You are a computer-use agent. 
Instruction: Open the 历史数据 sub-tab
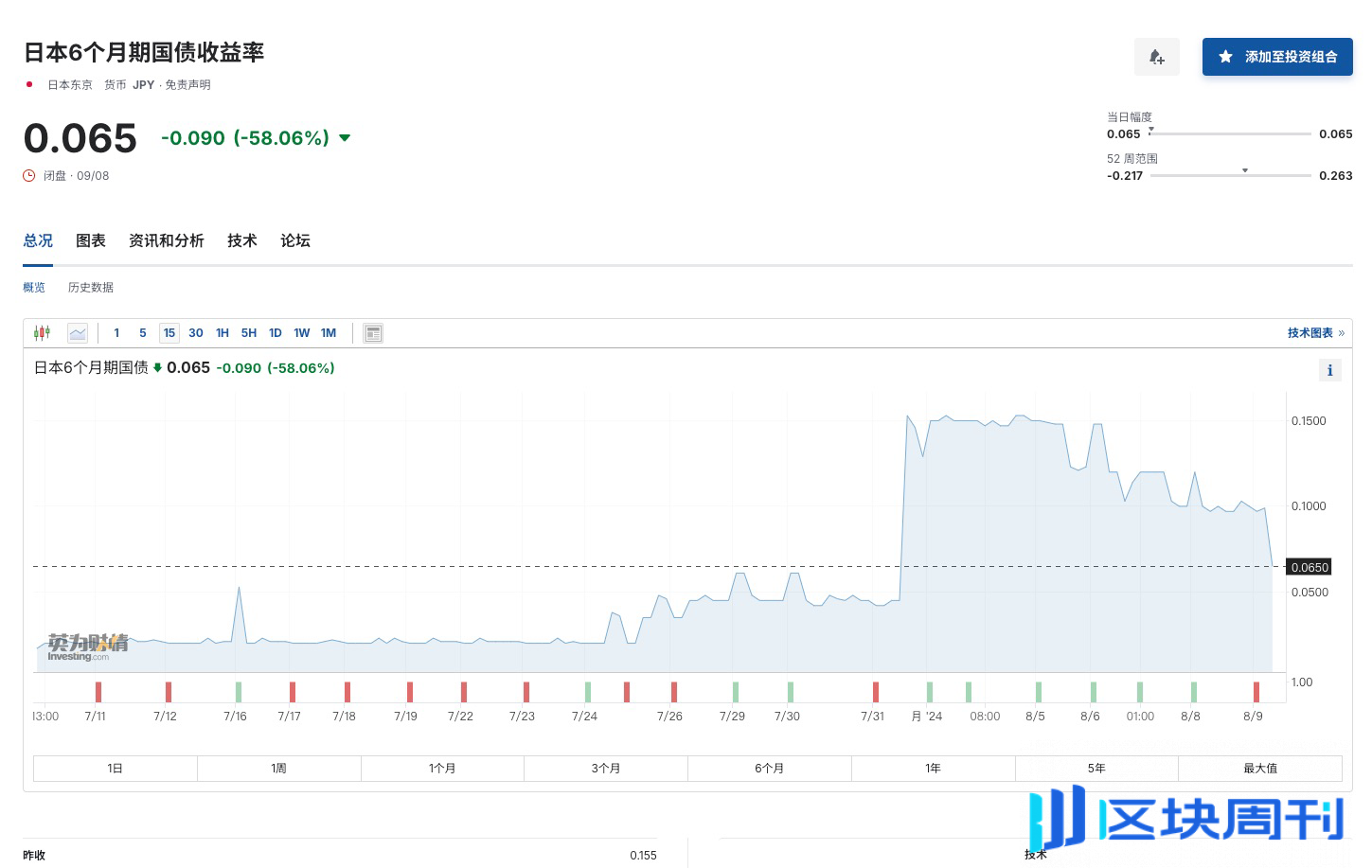91,287
